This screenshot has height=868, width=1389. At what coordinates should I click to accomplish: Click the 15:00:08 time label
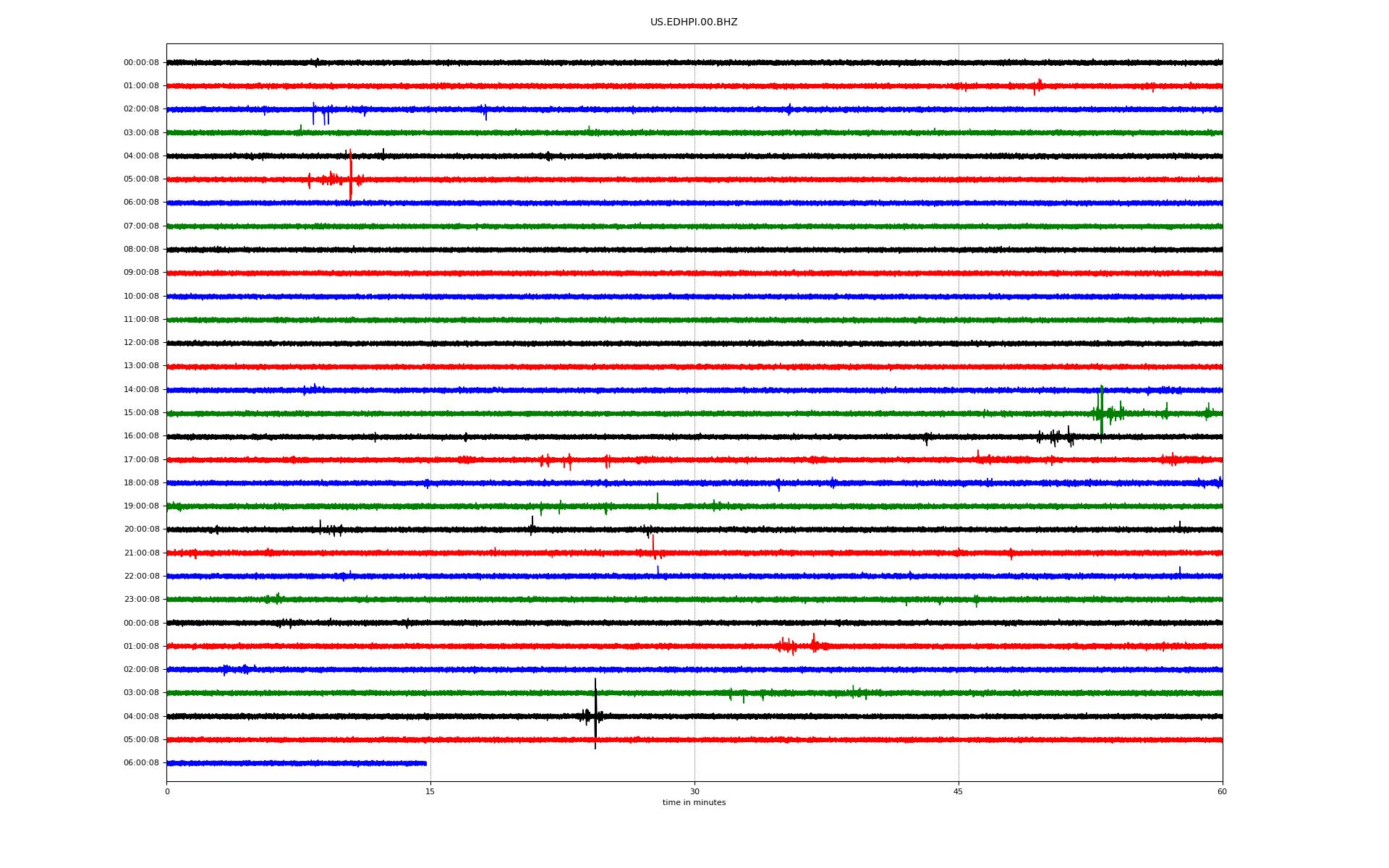pyautogui.click(x=141, y=413)
